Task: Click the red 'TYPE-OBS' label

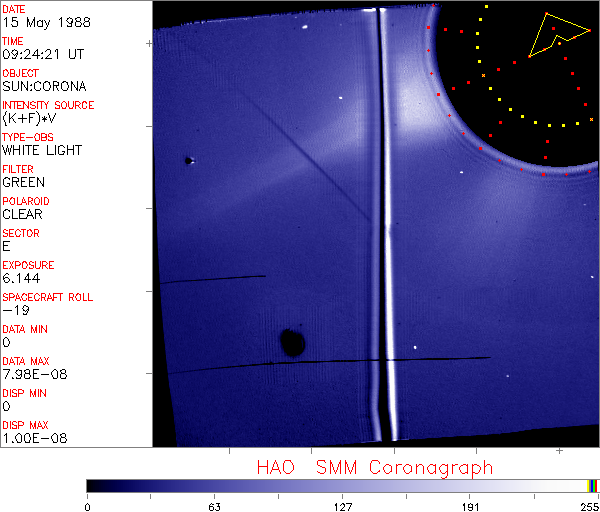Action: (28, 137)
